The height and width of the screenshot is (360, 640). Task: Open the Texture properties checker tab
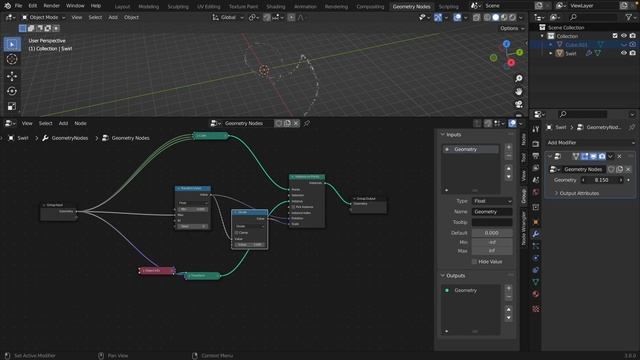[536, 309]
